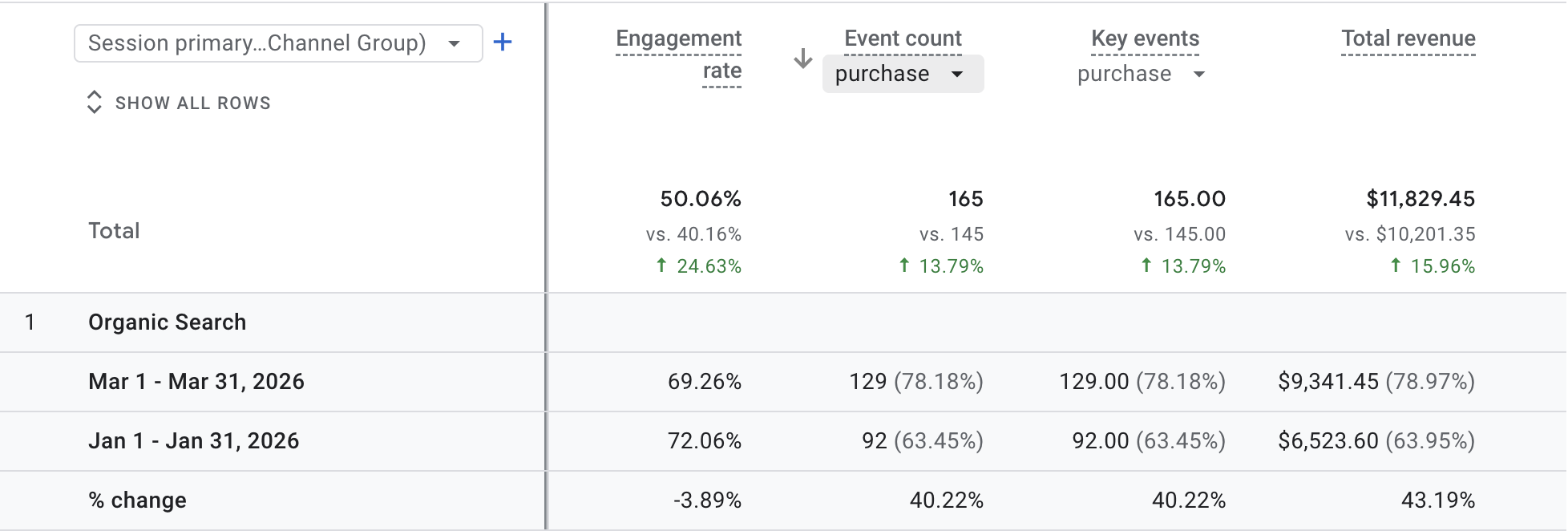Image resolution: width=1568 pixels, height=531 pixels.
Task: Click the Total revenue column header
Action: [x=1408, y=39]
